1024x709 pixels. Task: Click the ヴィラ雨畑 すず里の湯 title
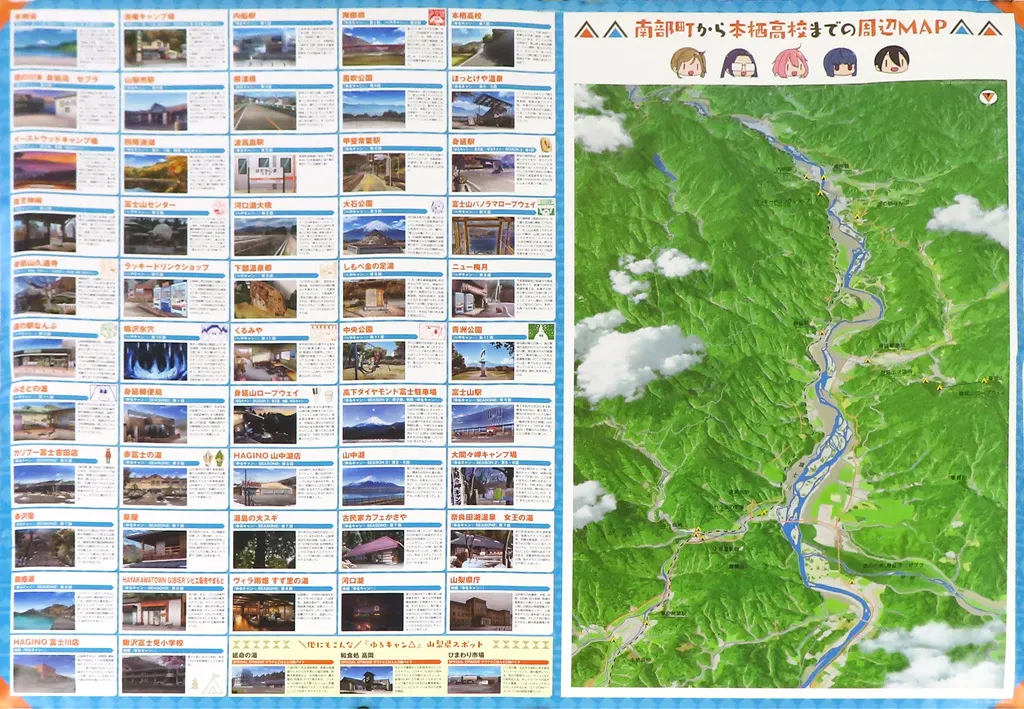coord(272,580)
